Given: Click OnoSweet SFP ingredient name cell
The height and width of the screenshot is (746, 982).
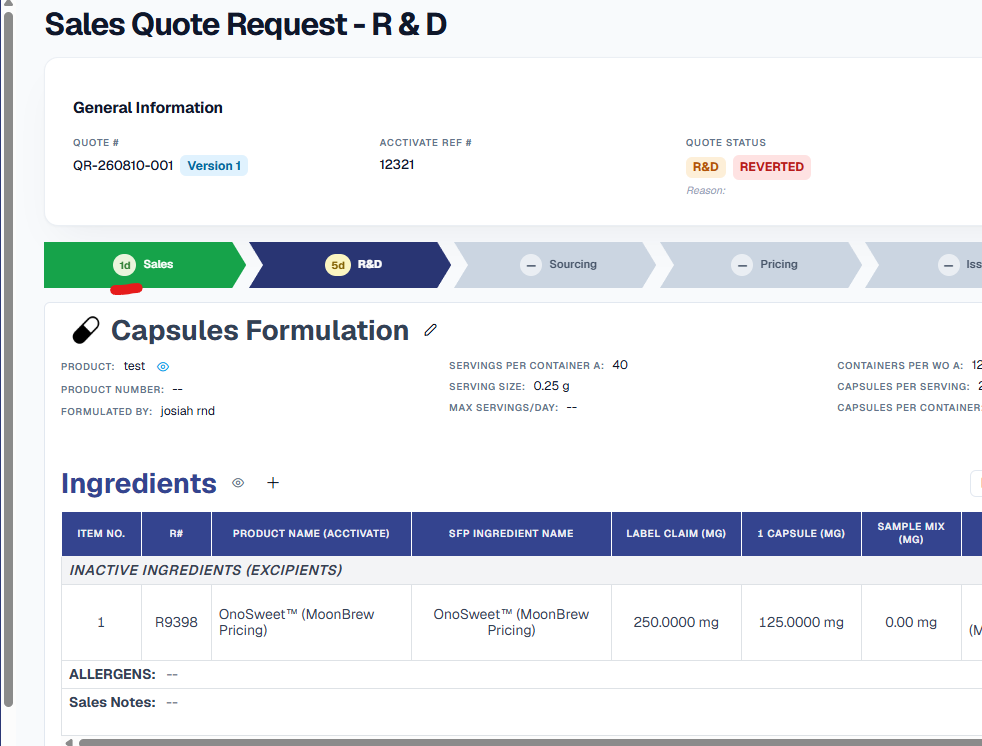Looking at the screenshot, I should 511,623.
